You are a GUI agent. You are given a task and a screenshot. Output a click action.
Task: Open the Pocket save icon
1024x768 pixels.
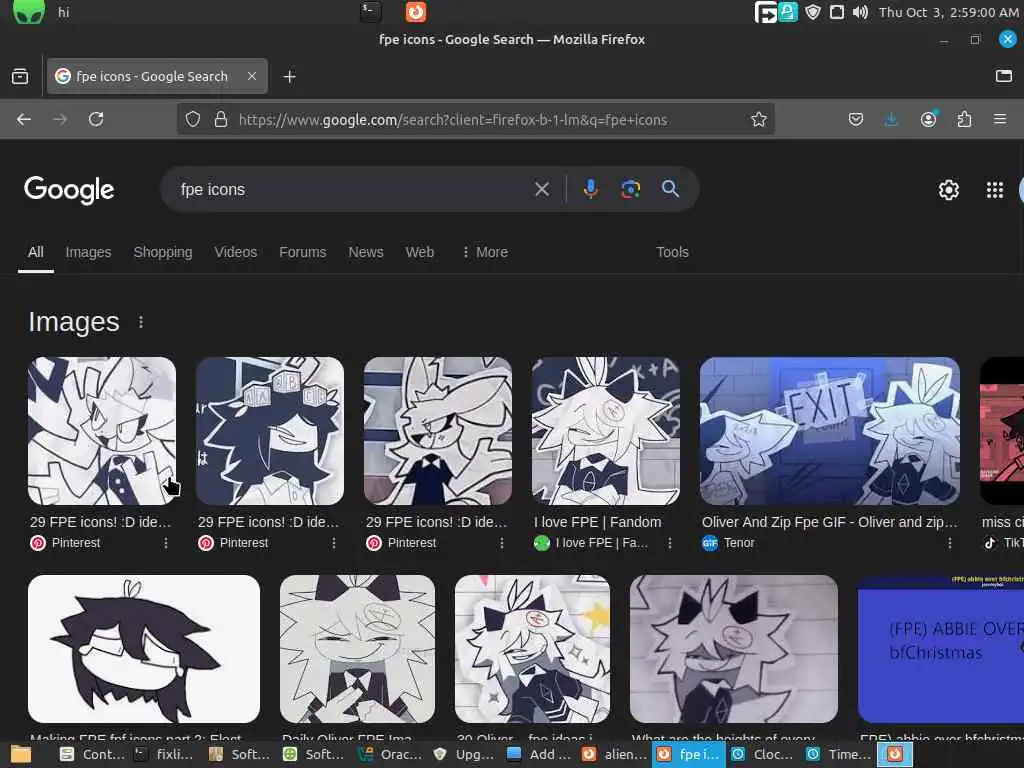(856, 120)
